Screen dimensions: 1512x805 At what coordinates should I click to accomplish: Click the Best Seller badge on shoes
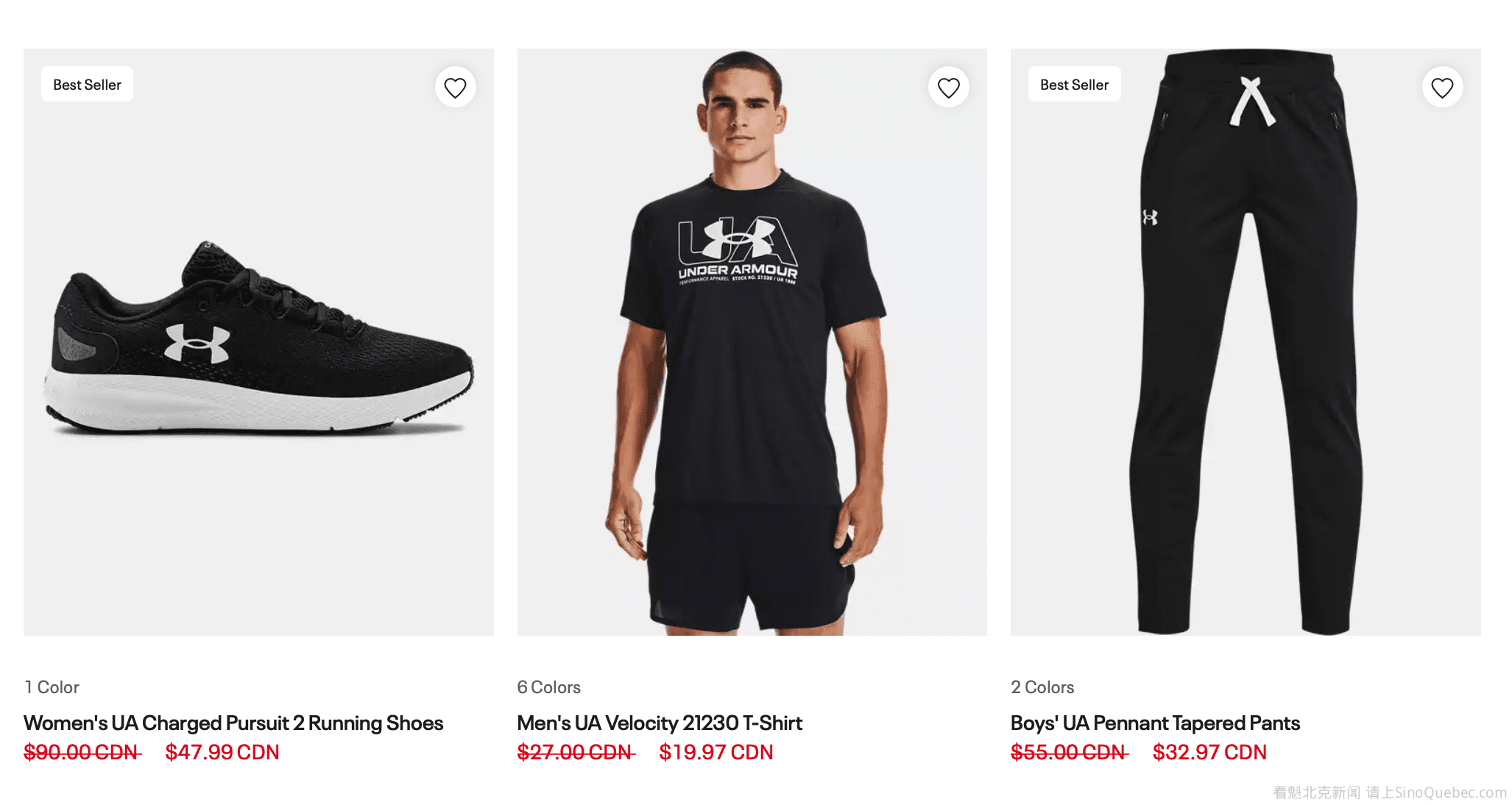87,85
